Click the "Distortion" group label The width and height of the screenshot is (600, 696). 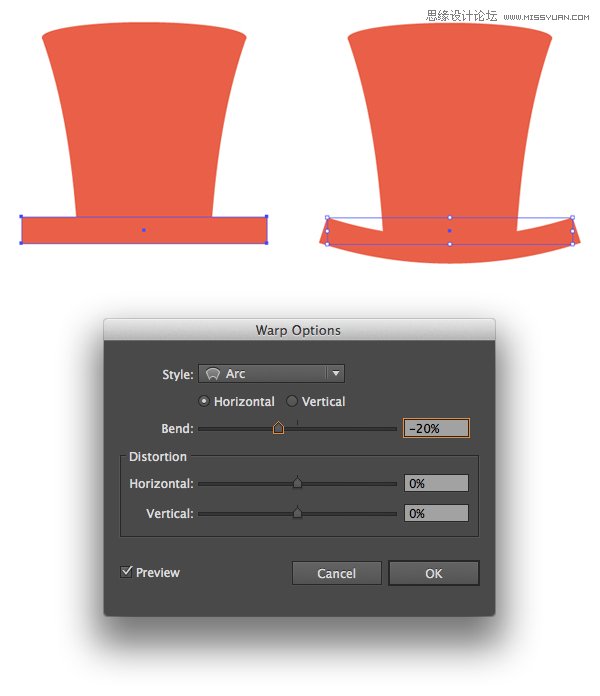(x=158, y=456)
